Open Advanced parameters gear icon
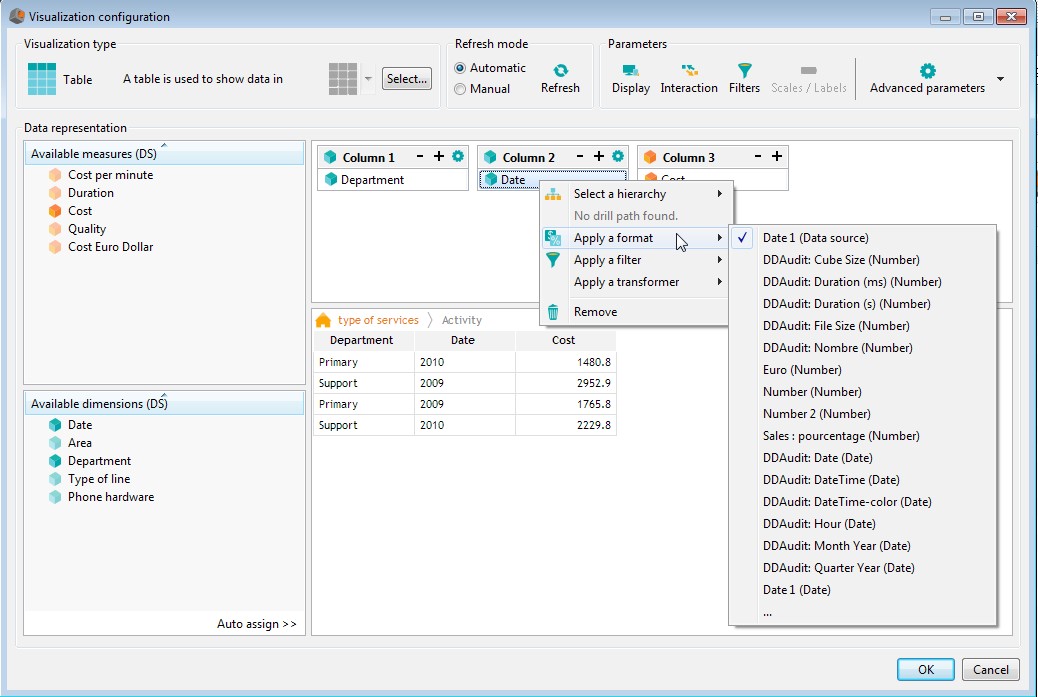The image size is (1038, 697). pos(927,70)
